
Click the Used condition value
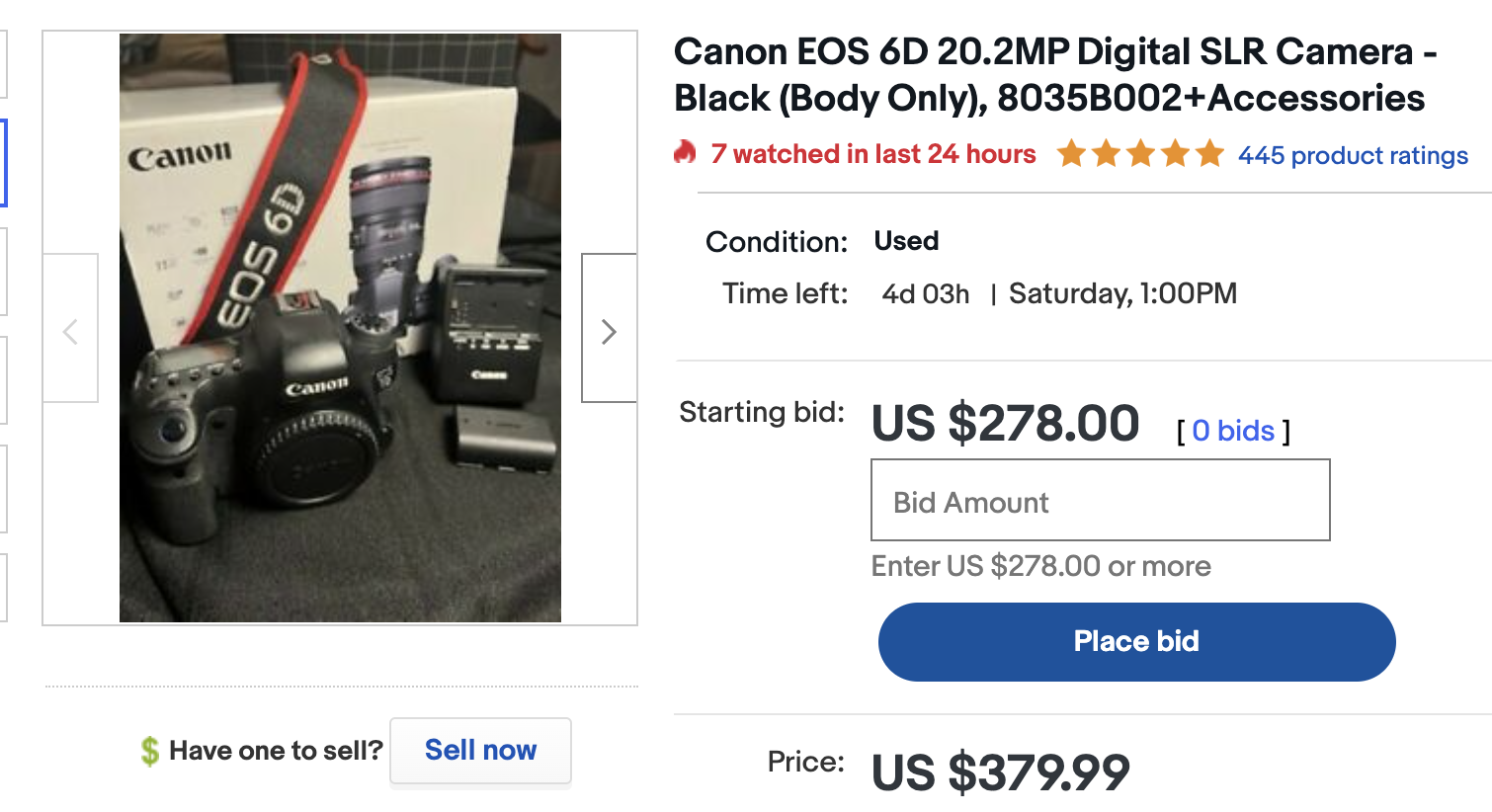(x=906, y=241)
